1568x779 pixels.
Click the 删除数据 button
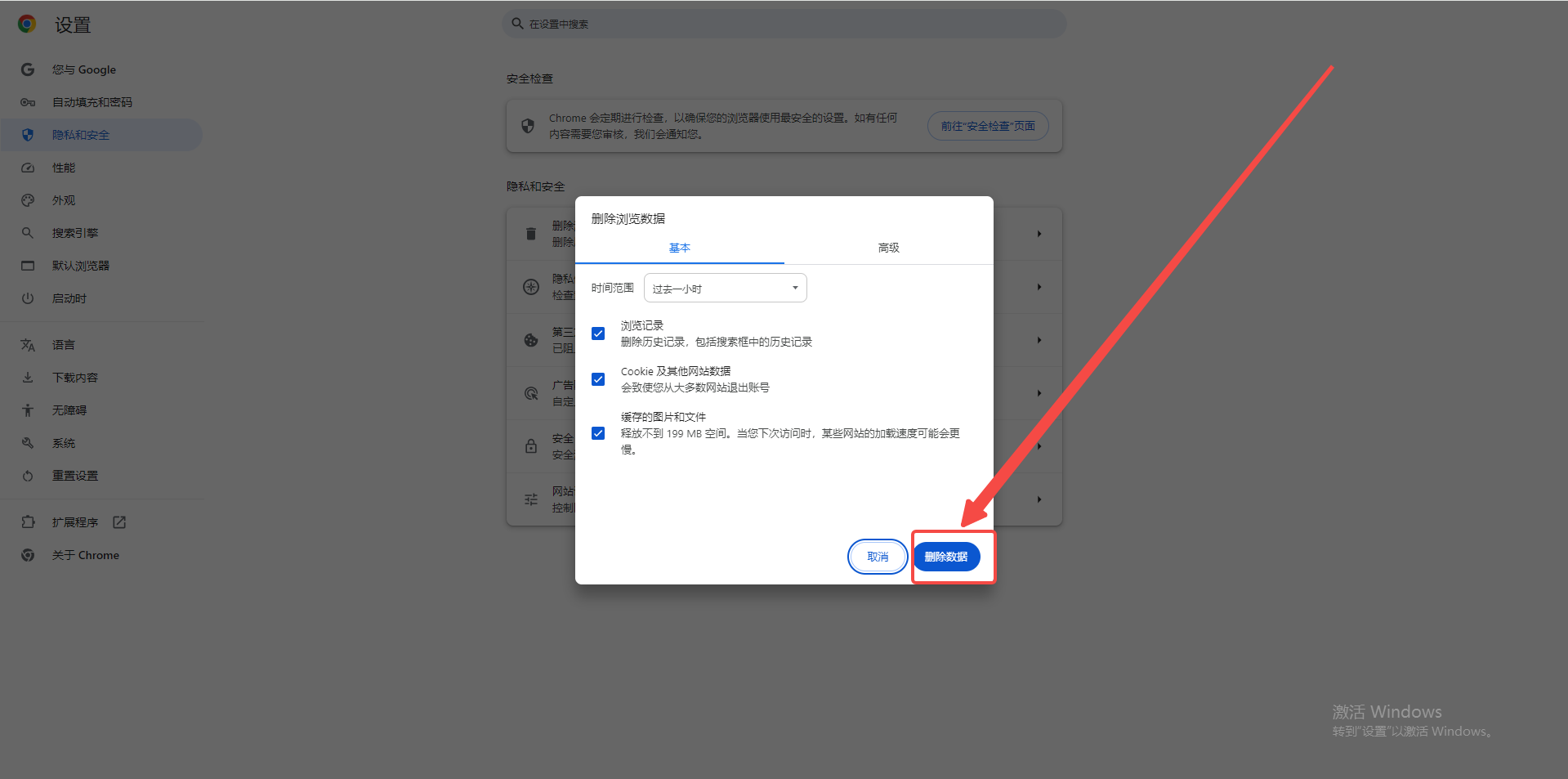coord(946,557)
